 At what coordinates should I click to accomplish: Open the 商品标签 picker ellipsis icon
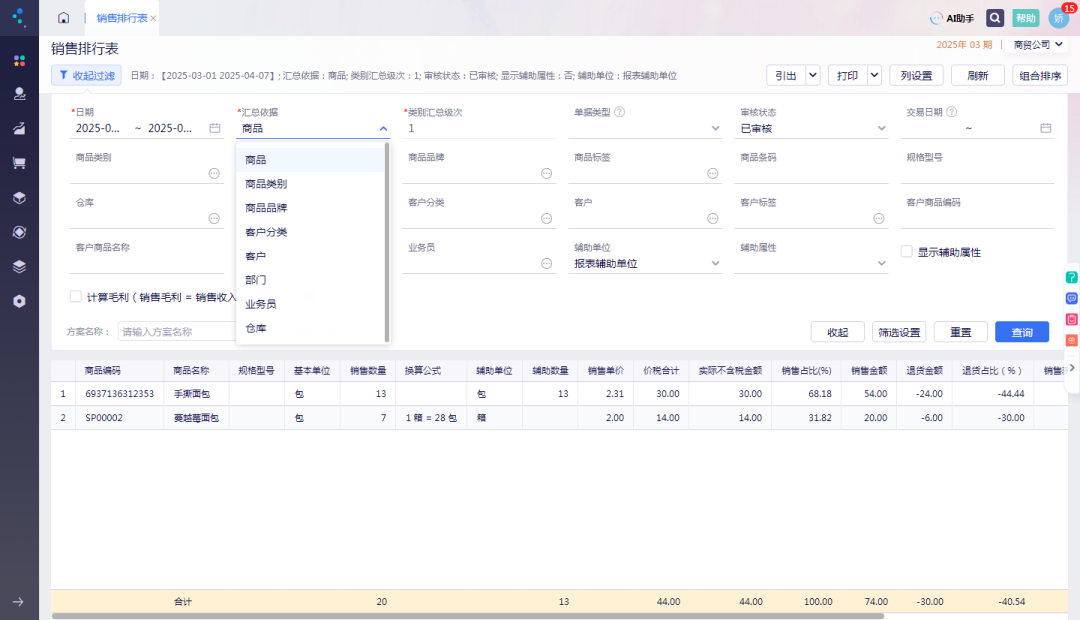point(713,174)
